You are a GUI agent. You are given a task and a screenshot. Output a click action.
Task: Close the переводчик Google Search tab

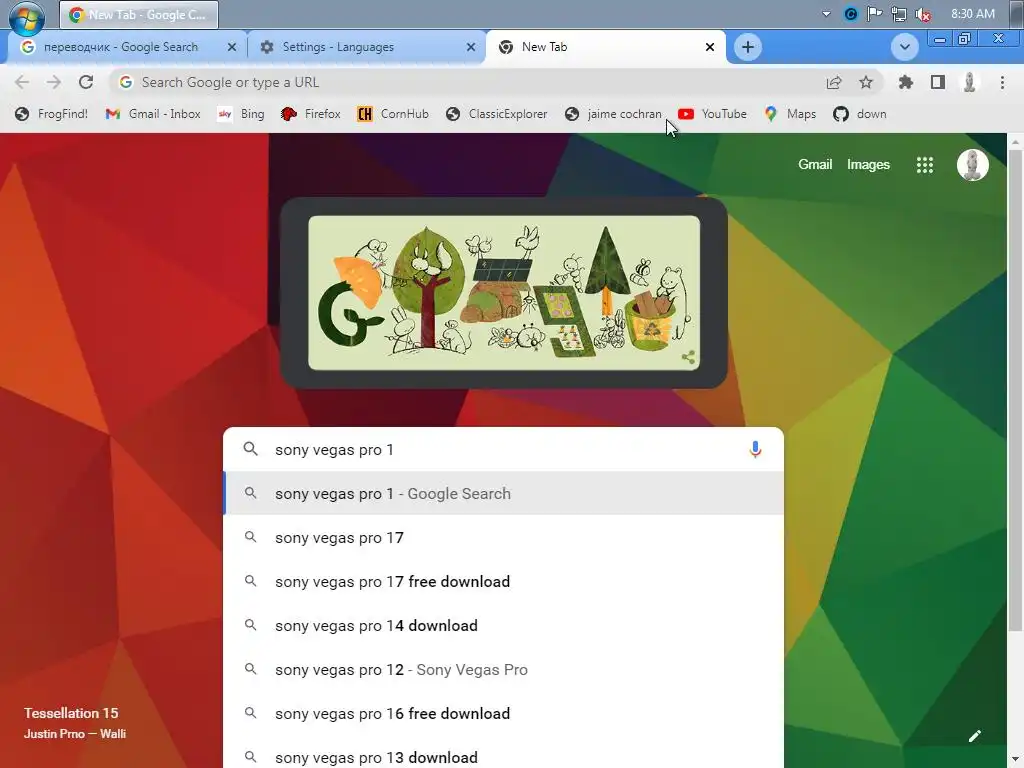[232, 47]
